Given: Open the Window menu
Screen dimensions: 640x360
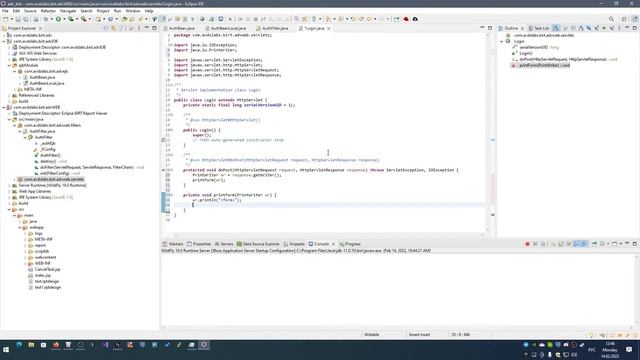Looking at the screenshot, I should 133,11.
